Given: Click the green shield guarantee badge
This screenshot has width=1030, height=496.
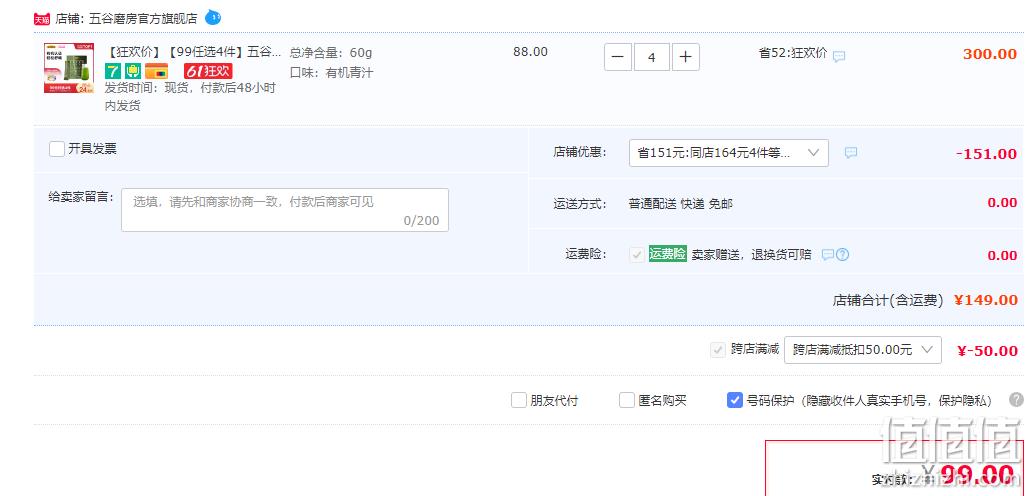Looking at the screenshot, I should (133, 70).
